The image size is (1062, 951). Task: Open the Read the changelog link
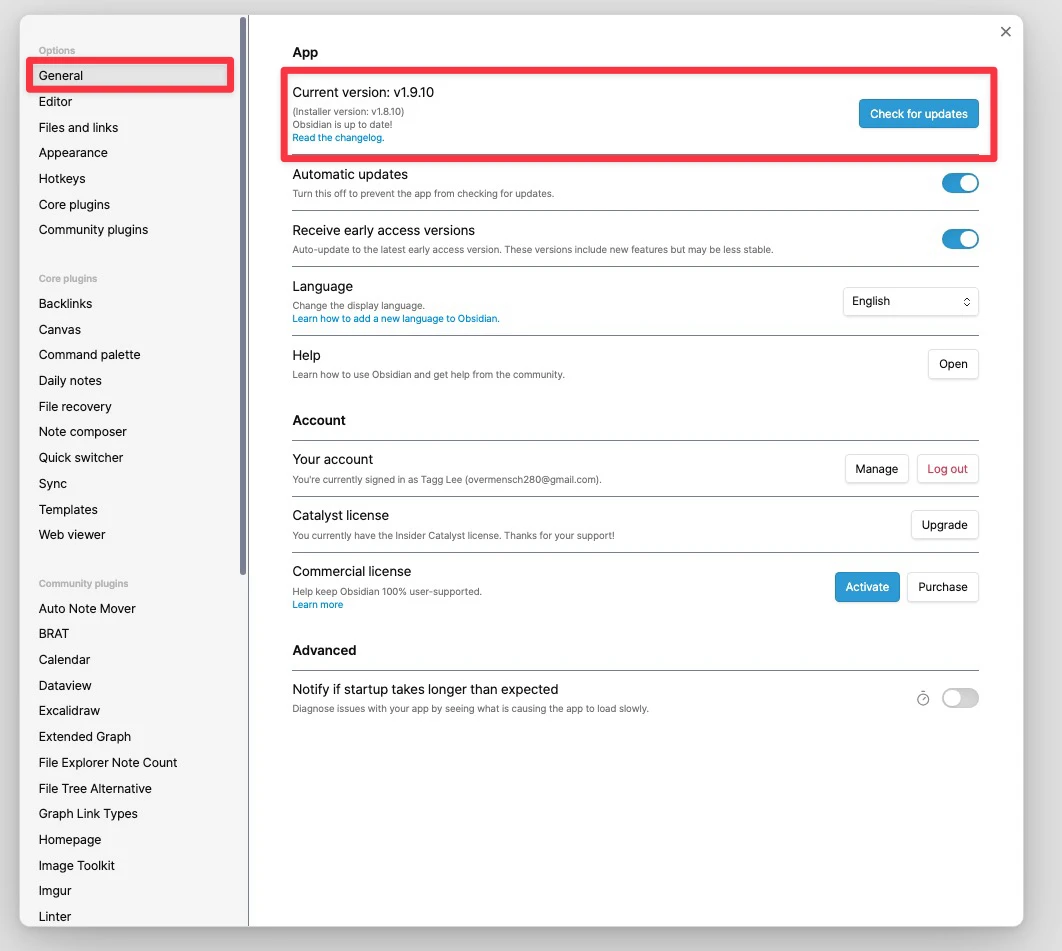(x=338, y=138)
